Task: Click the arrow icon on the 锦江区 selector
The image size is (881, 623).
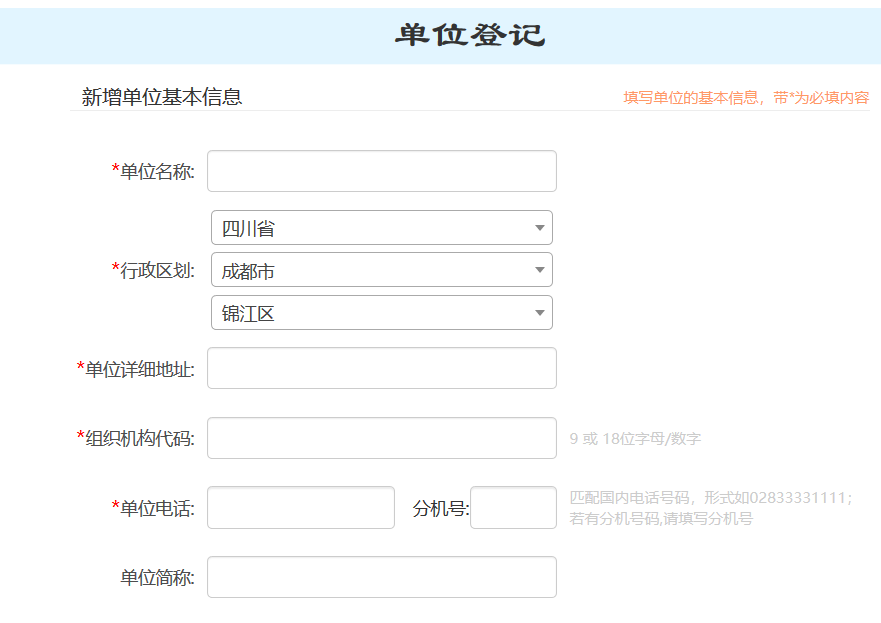Action: pyautogui.click(x=540, y=313)
